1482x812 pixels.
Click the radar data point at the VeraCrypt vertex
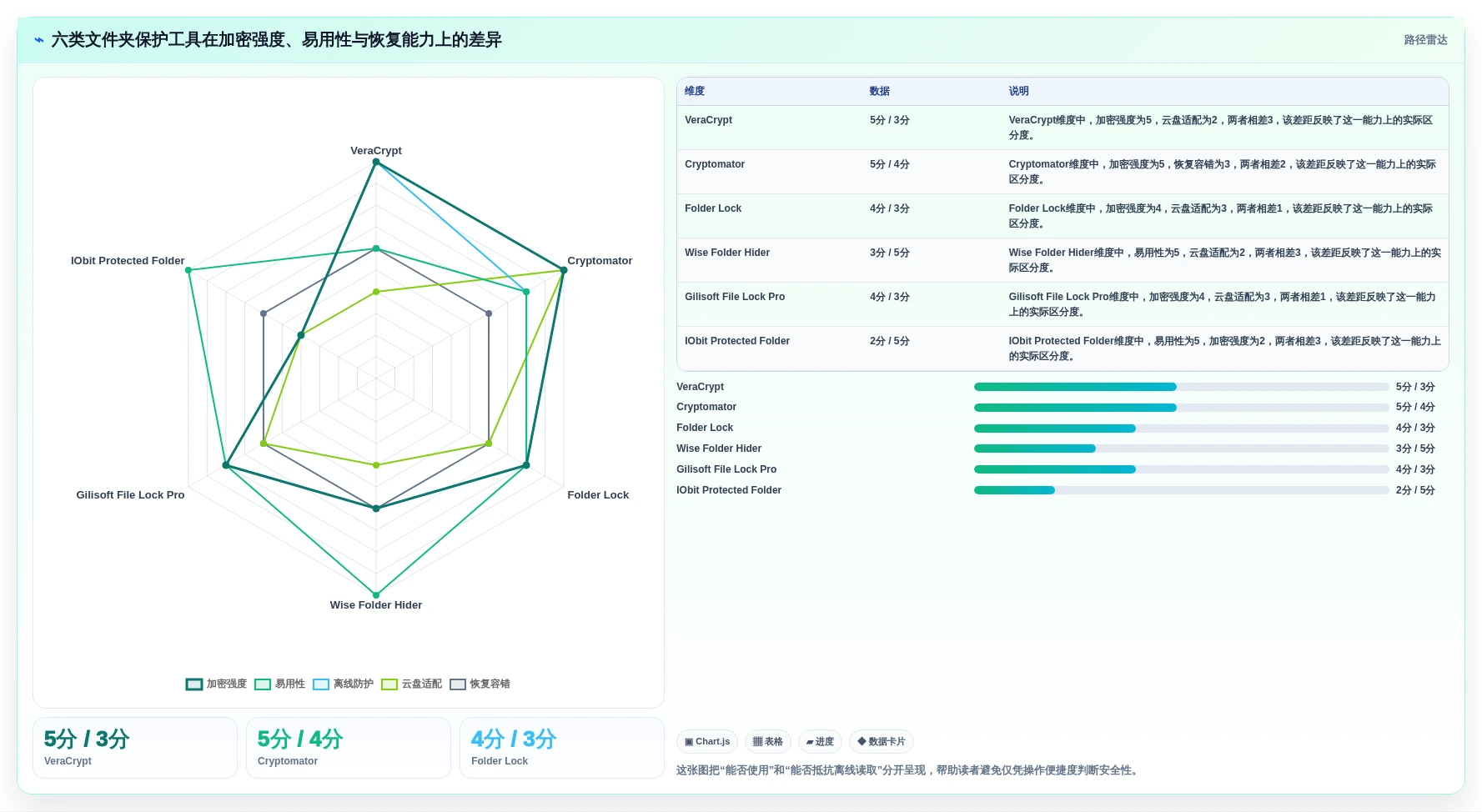click(x=376, y=162)
